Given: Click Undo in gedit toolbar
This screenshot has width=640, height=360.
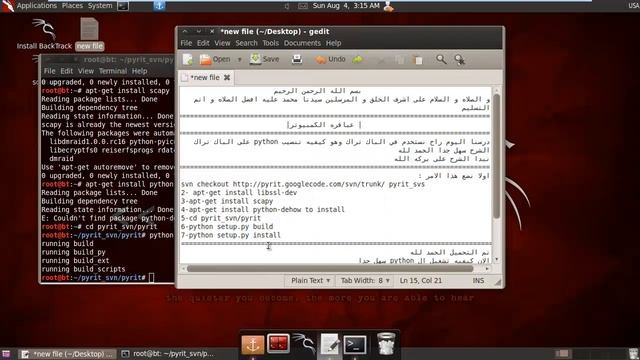Looking at the screenshot, I should (x=331, y=60).
